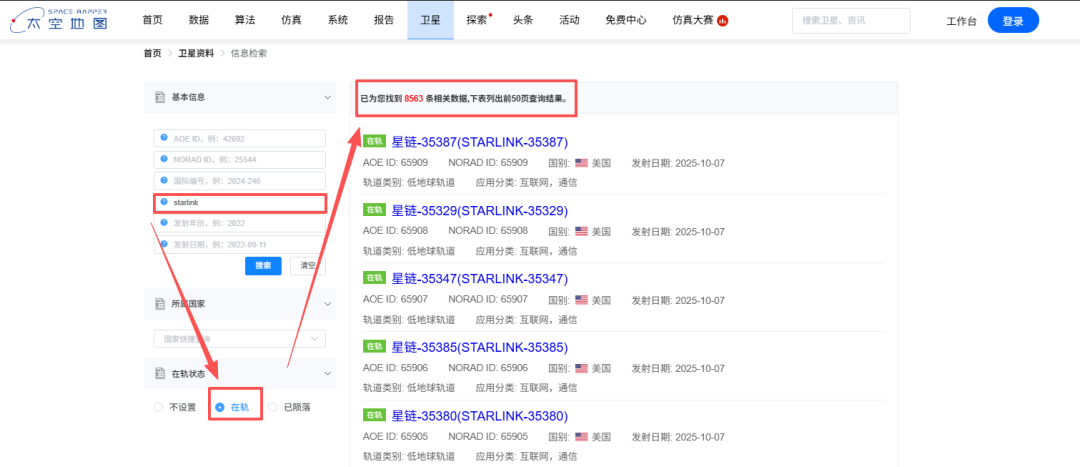Click the 所属国家 panel document icon
The width and height of the screenshot is (1080, 467).
tap(160, 304)
